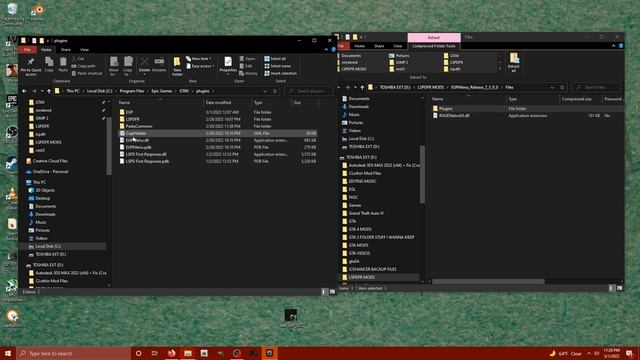Viewport: 640px width, 360px height.
Task: Switch to Share tab in plugins window
Action: tap(65, 49)
